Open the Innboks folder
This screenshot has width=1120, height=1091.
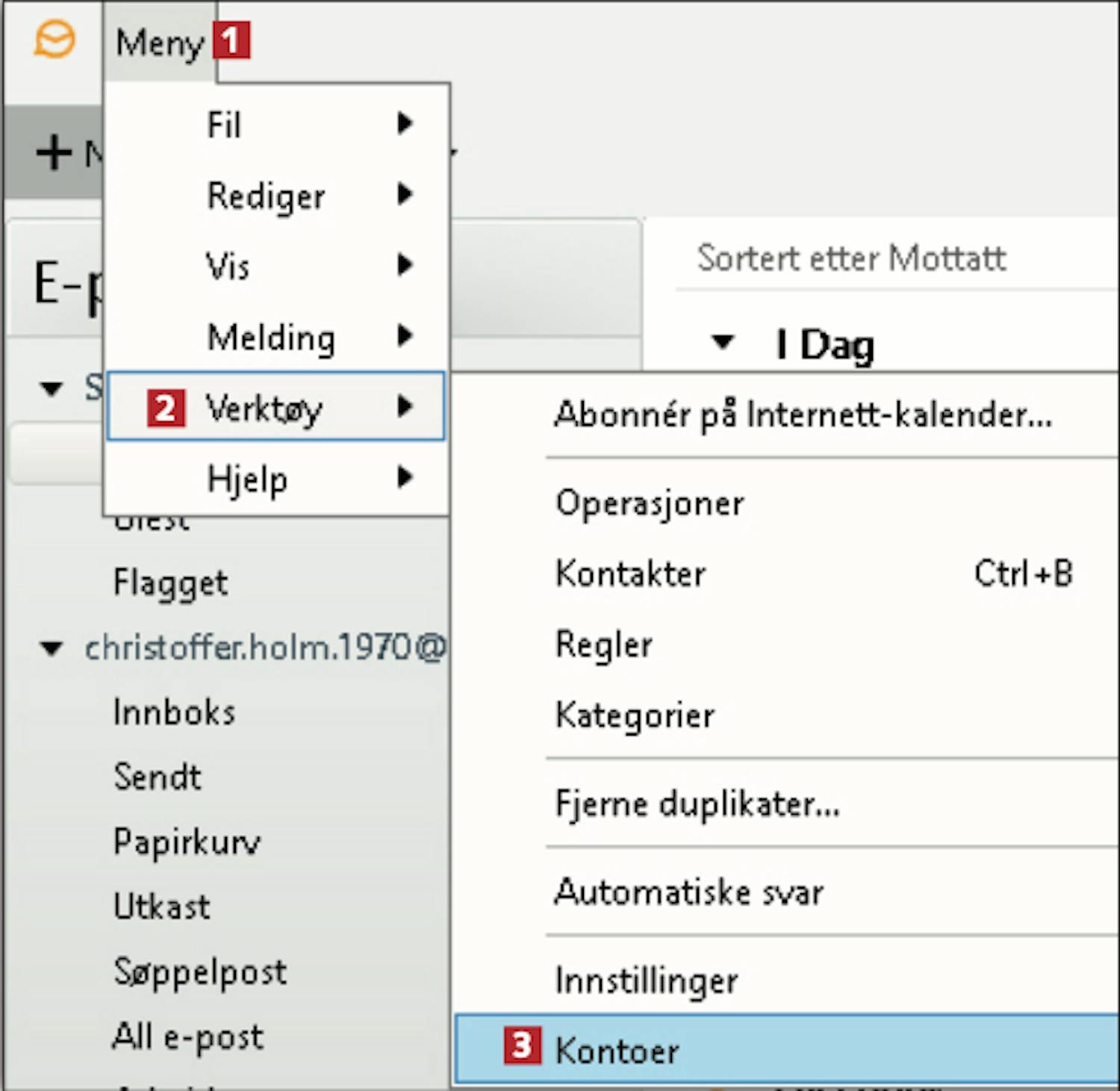[174, 712]
